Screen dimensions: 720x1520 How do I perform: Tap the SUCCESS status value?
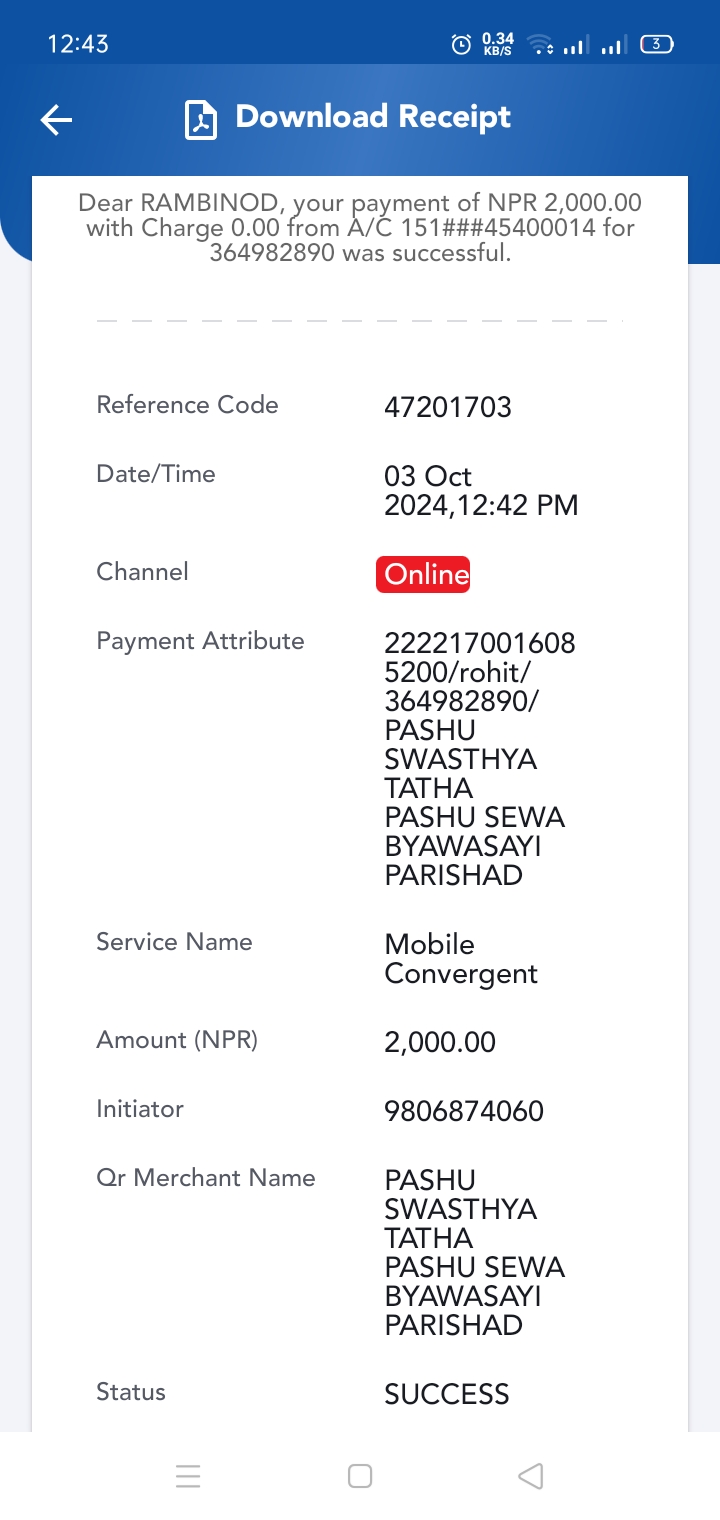[447, 1394]
